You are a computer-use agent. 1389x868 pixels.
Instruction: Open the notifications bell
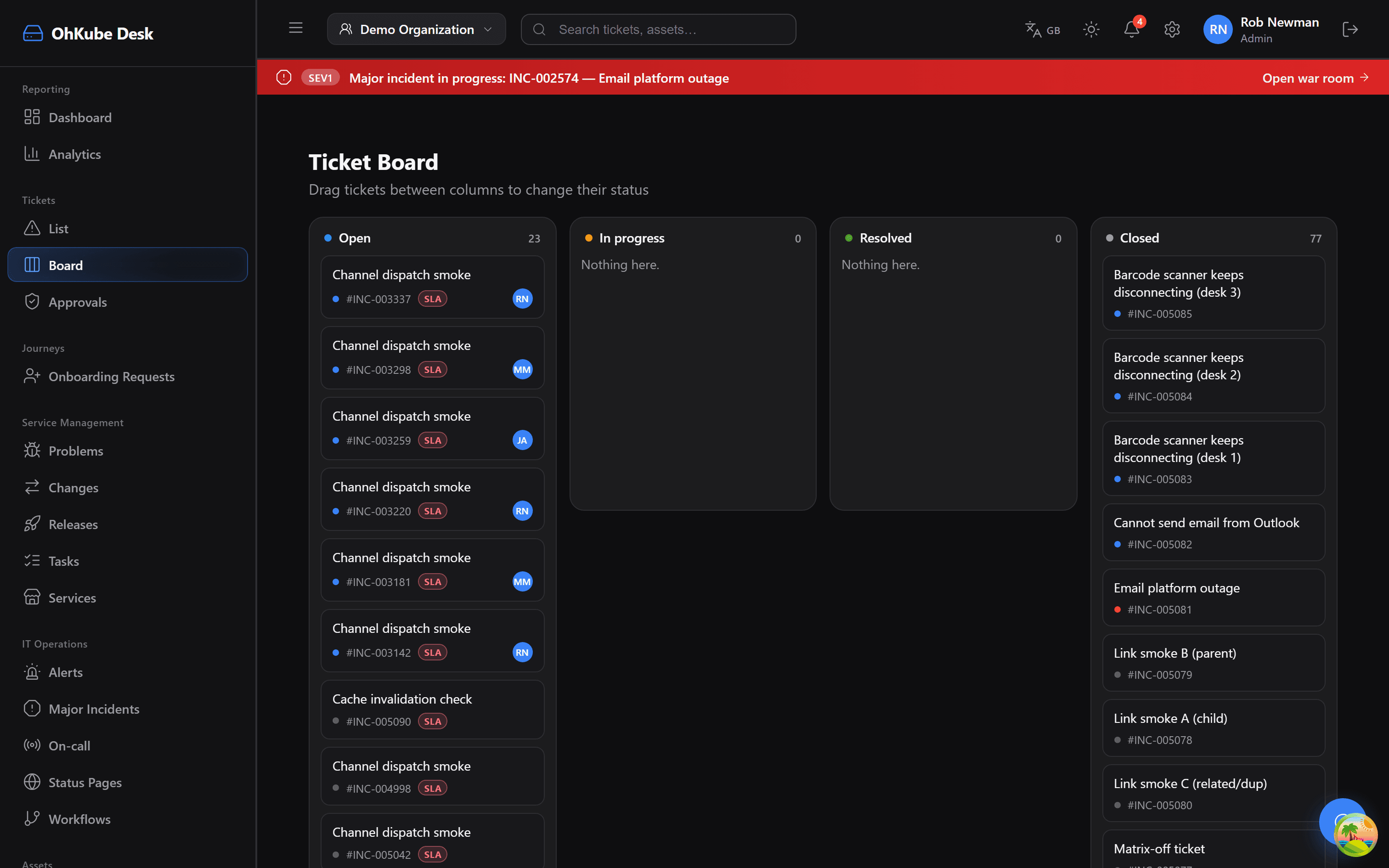(1131, 29)
